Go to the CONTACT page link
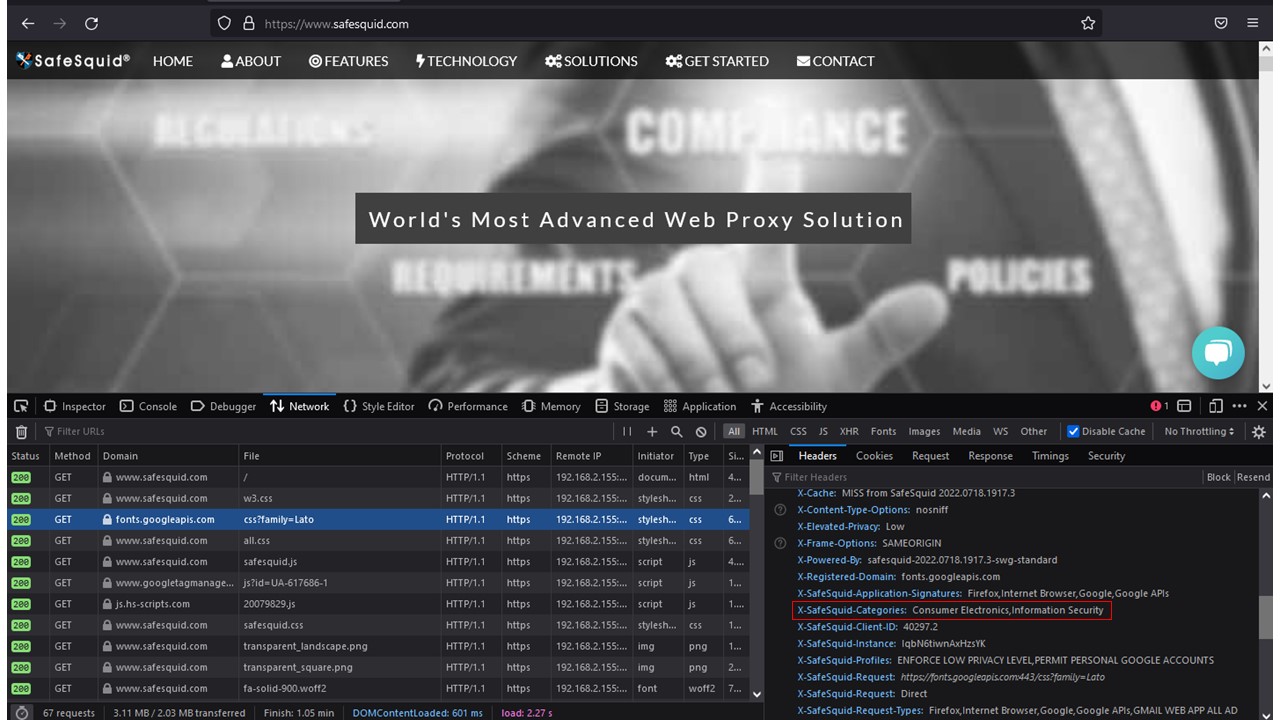This screenshot has height=720, width=1280. (835, 61)
